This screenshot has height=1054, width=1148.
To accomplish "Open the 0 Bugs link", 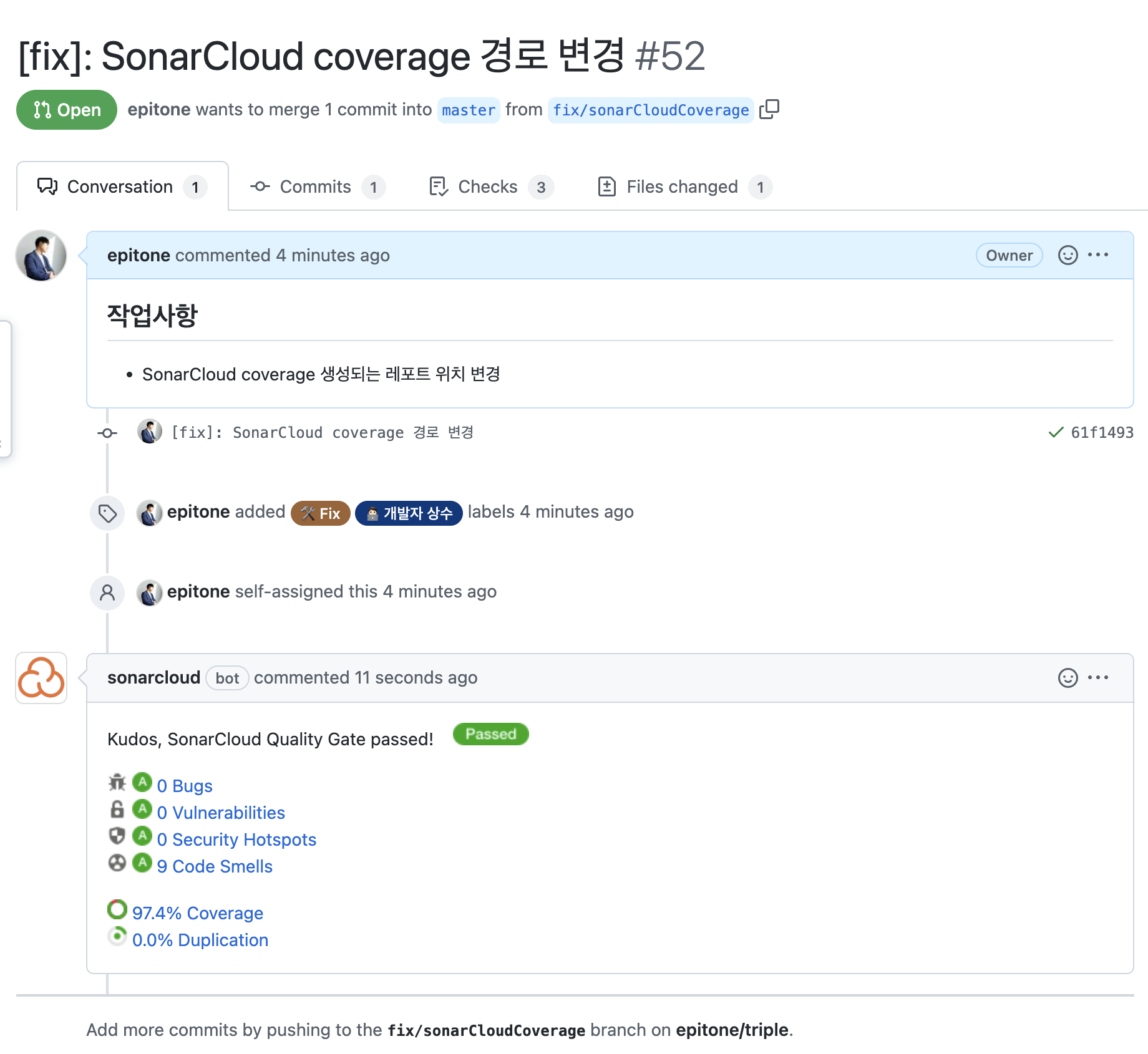I will pos(185,786).
